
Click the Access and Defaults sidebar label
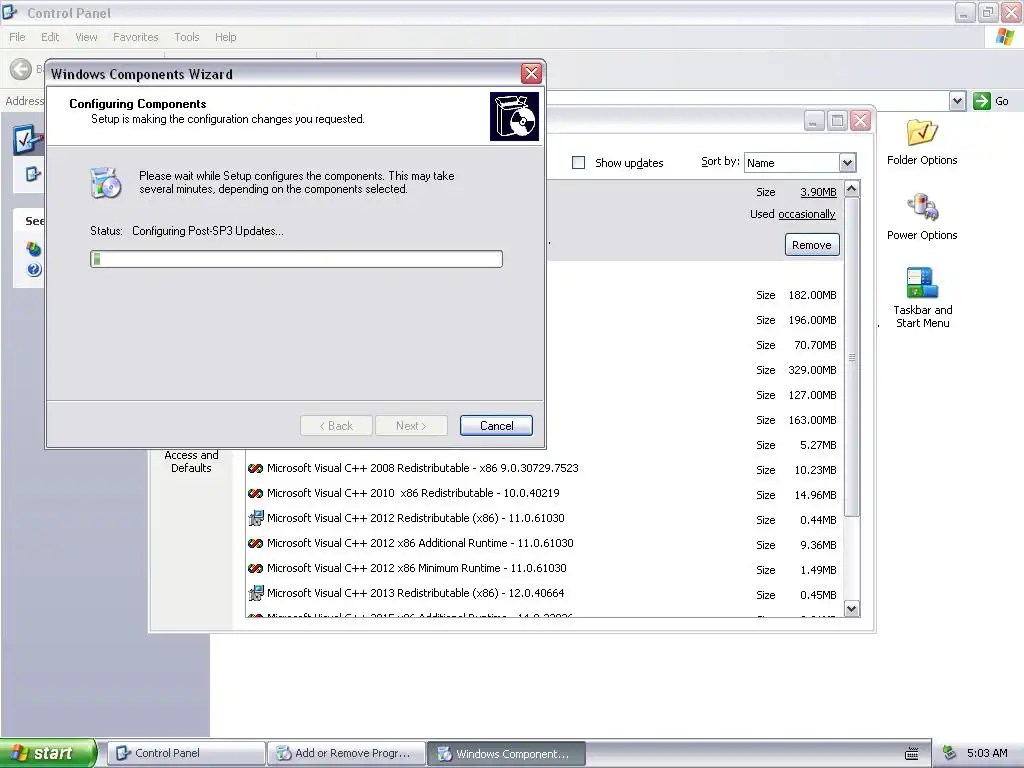pos(191,461)
